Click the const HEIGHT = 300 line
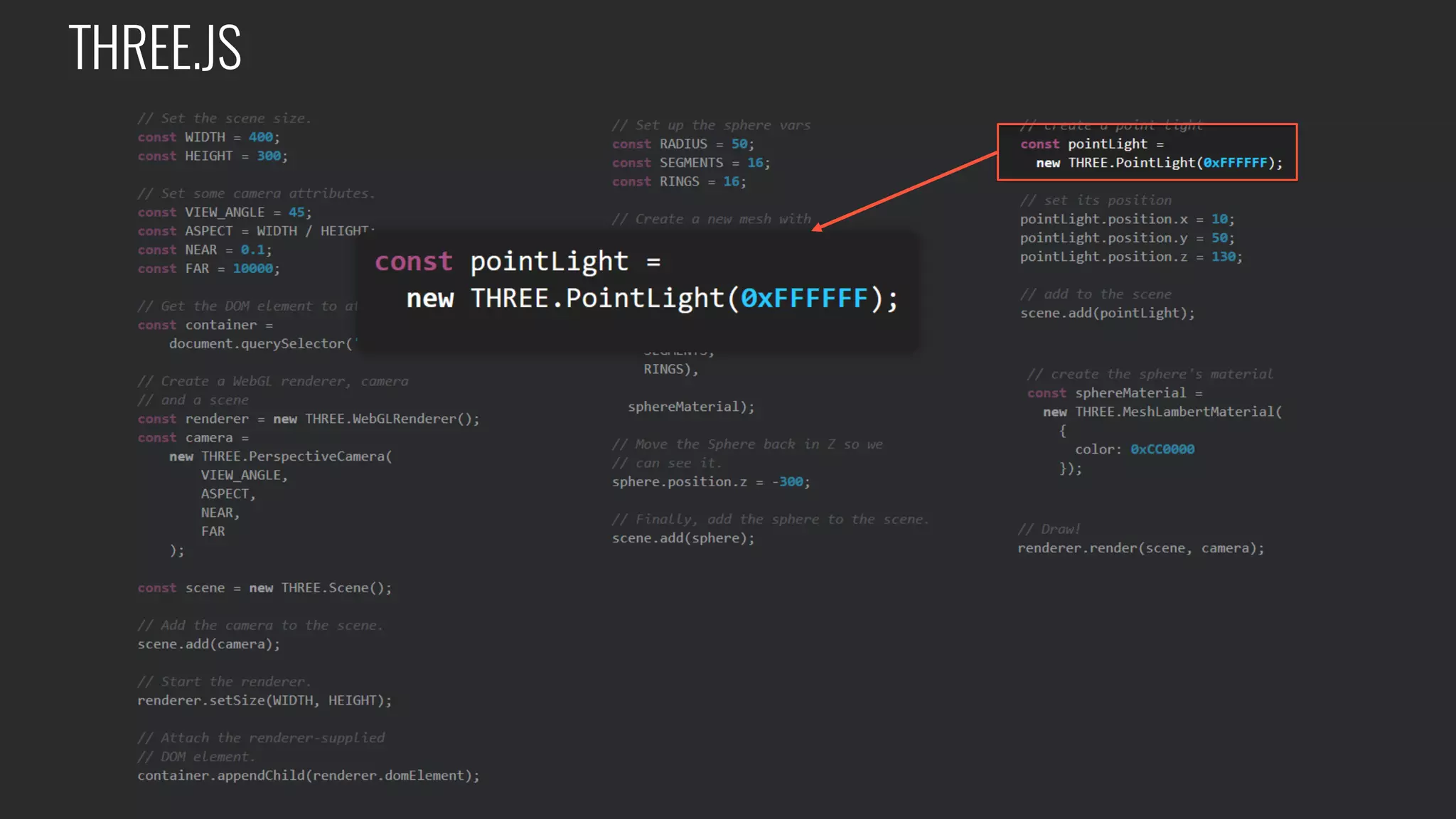 coord(213,156)
